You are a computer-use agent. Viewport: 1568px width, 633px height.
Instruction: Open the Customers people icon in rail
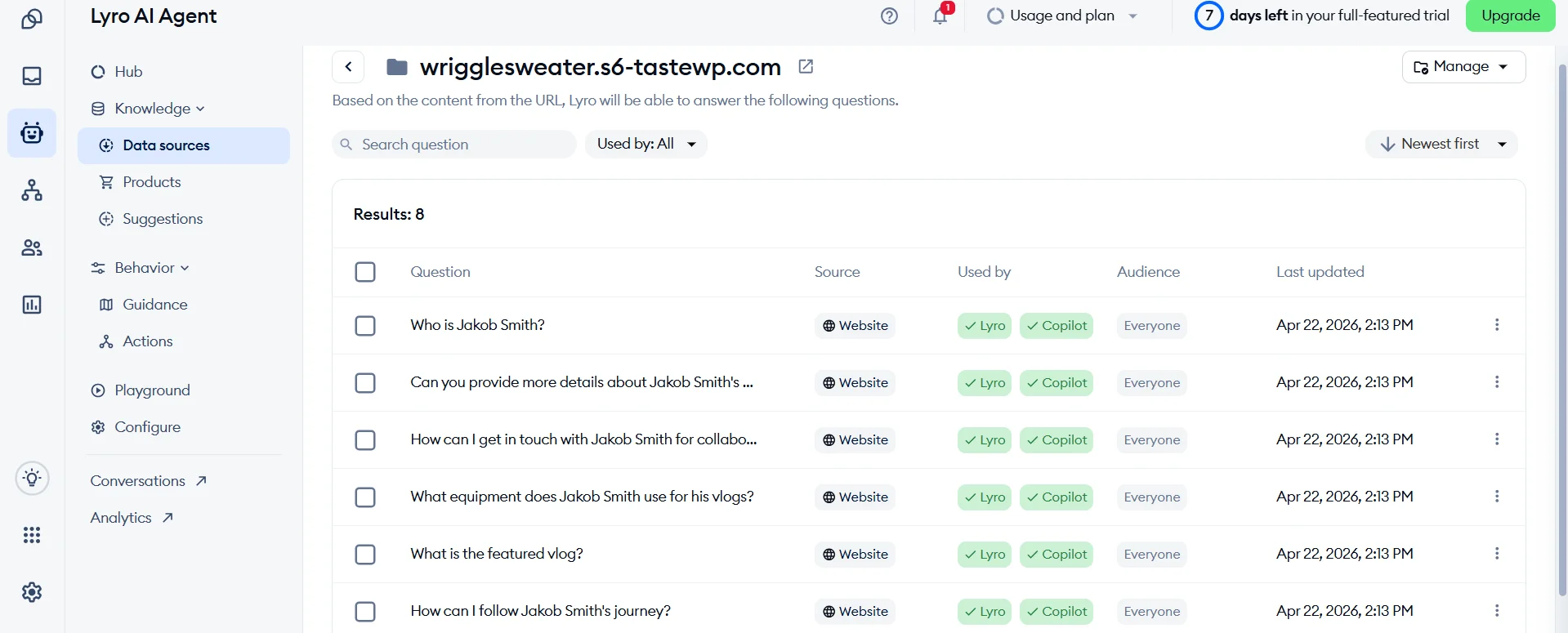point(32,247)
